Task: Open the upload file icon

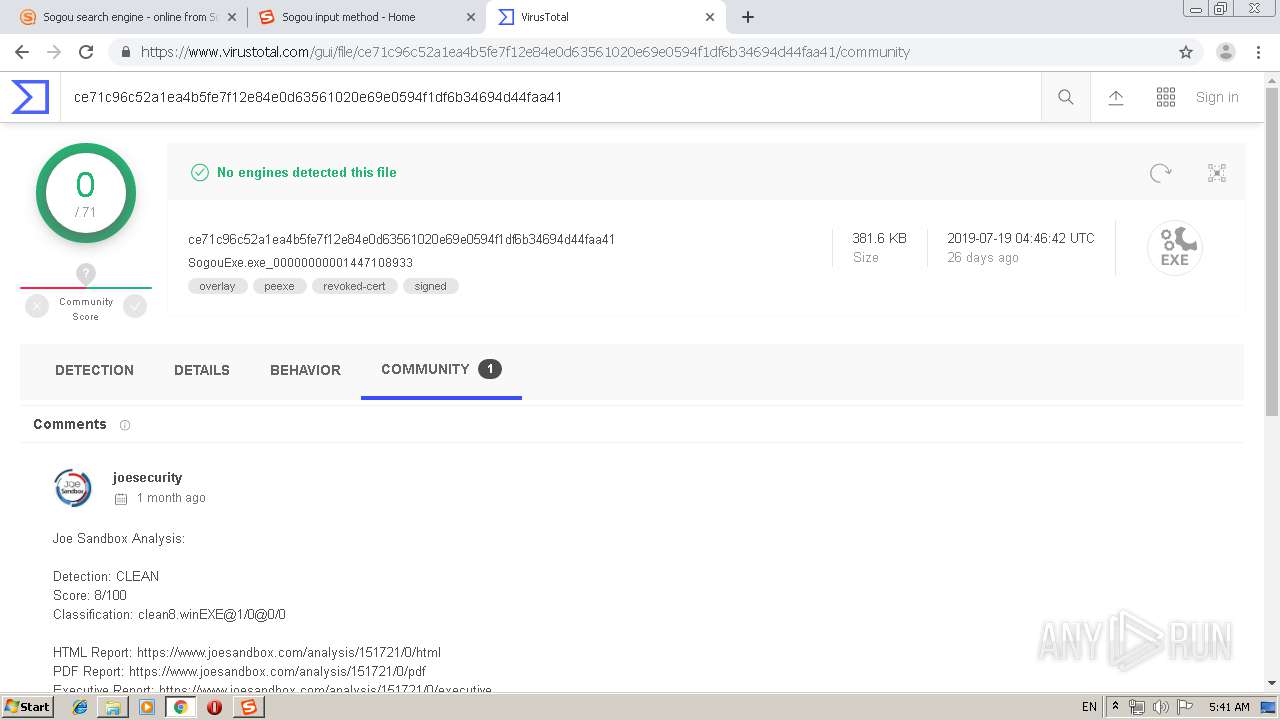Action: coord(1116,97)
